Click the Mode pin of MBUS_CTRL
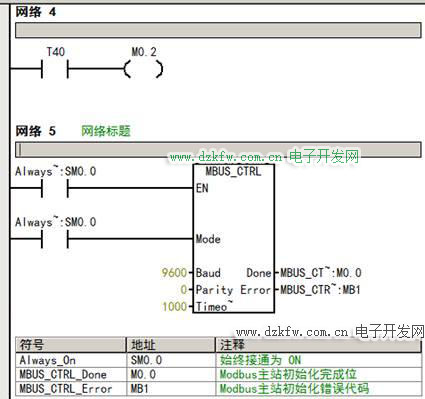The height and width of the screenshot is (399, 425). (x=208, y=239)
